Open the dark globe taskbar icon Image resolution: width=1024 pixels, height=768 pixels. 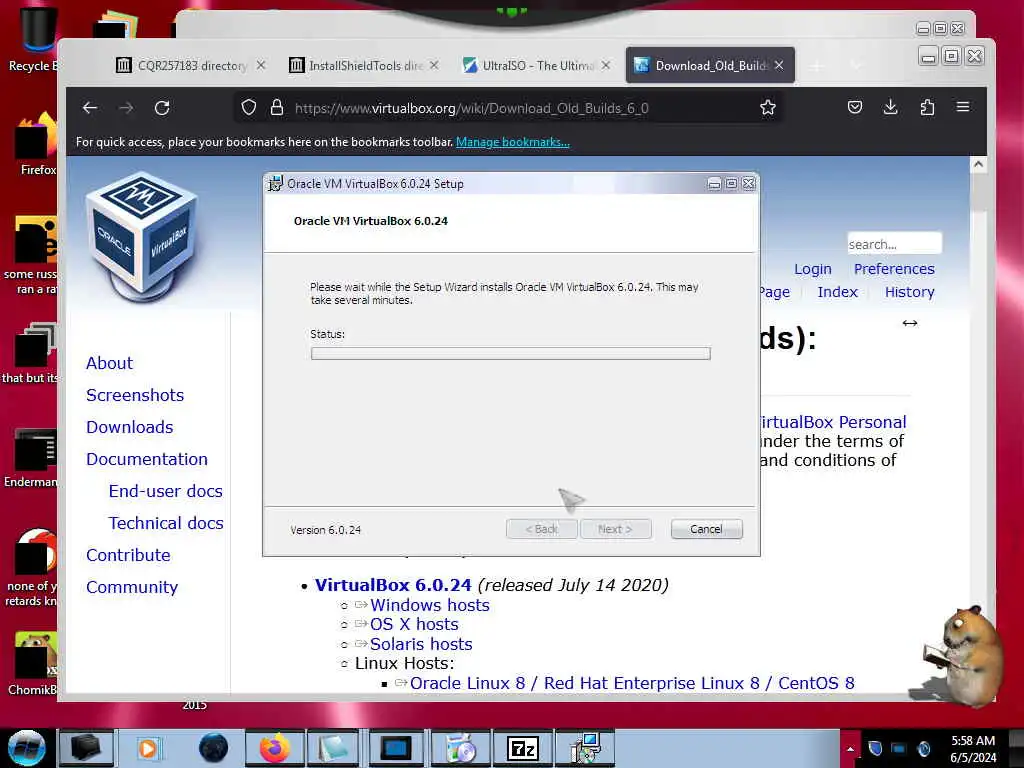(214, 748)
